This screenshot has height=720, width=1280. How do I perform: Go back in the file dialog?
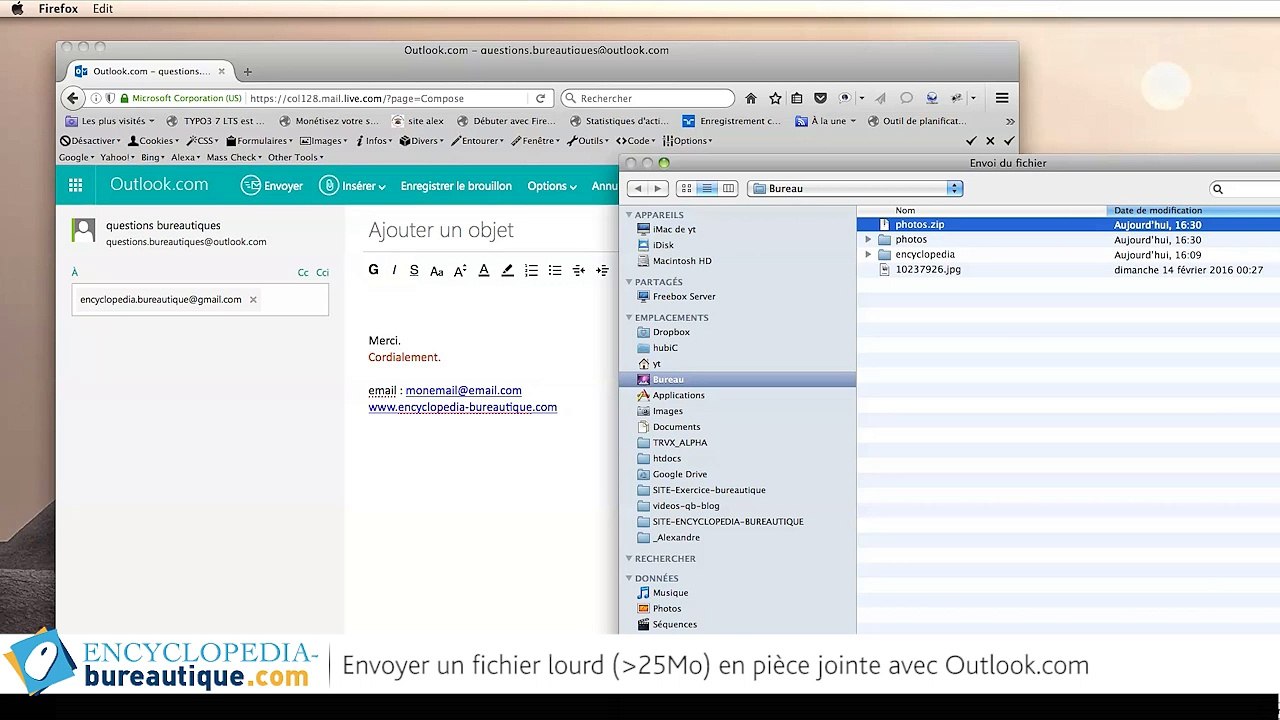click(637, 188)
